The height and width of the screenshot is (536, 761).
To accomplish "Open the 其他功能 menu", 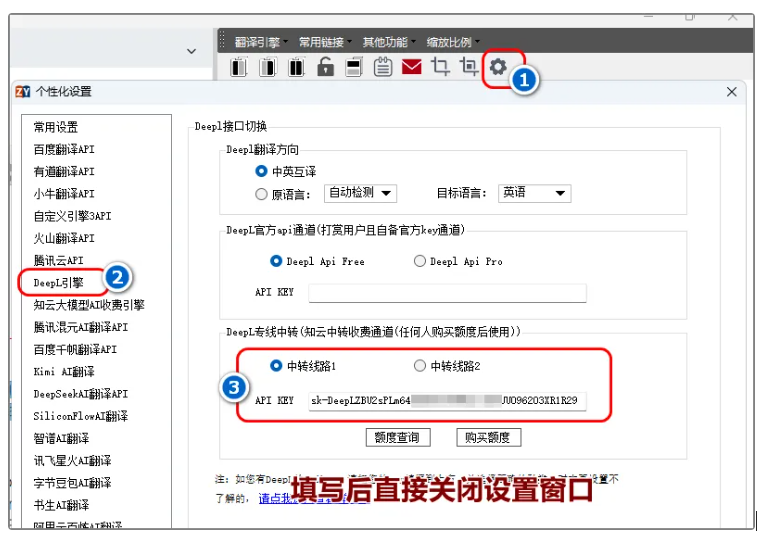I will coord(387,42).
